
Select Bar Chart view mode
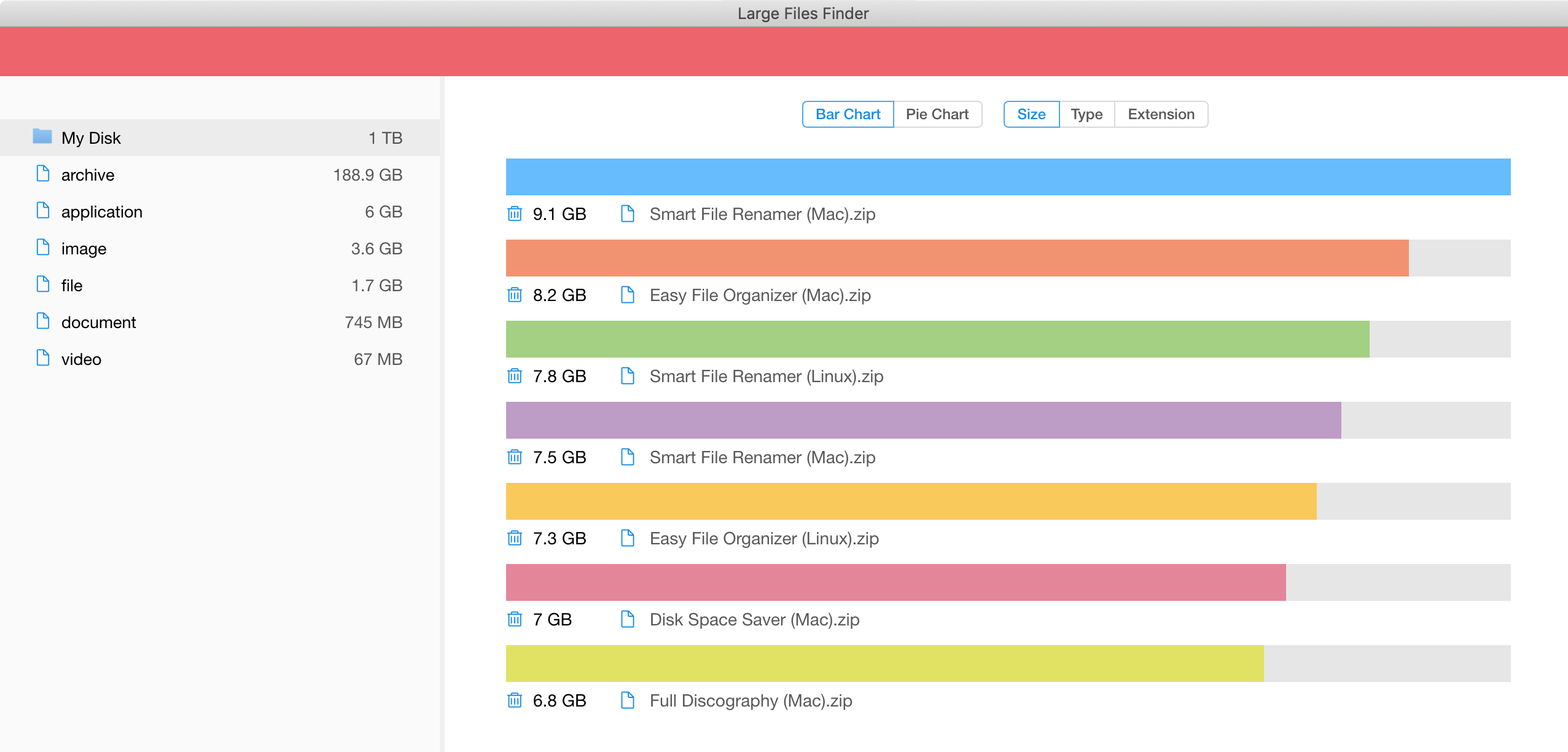(x=847, y=114)
